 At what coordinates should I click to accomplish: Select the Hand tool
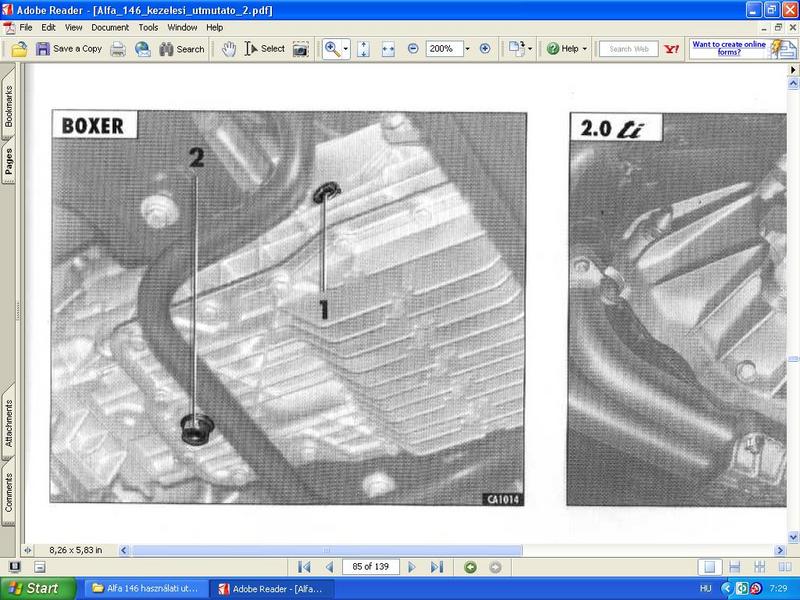point(229,49)
